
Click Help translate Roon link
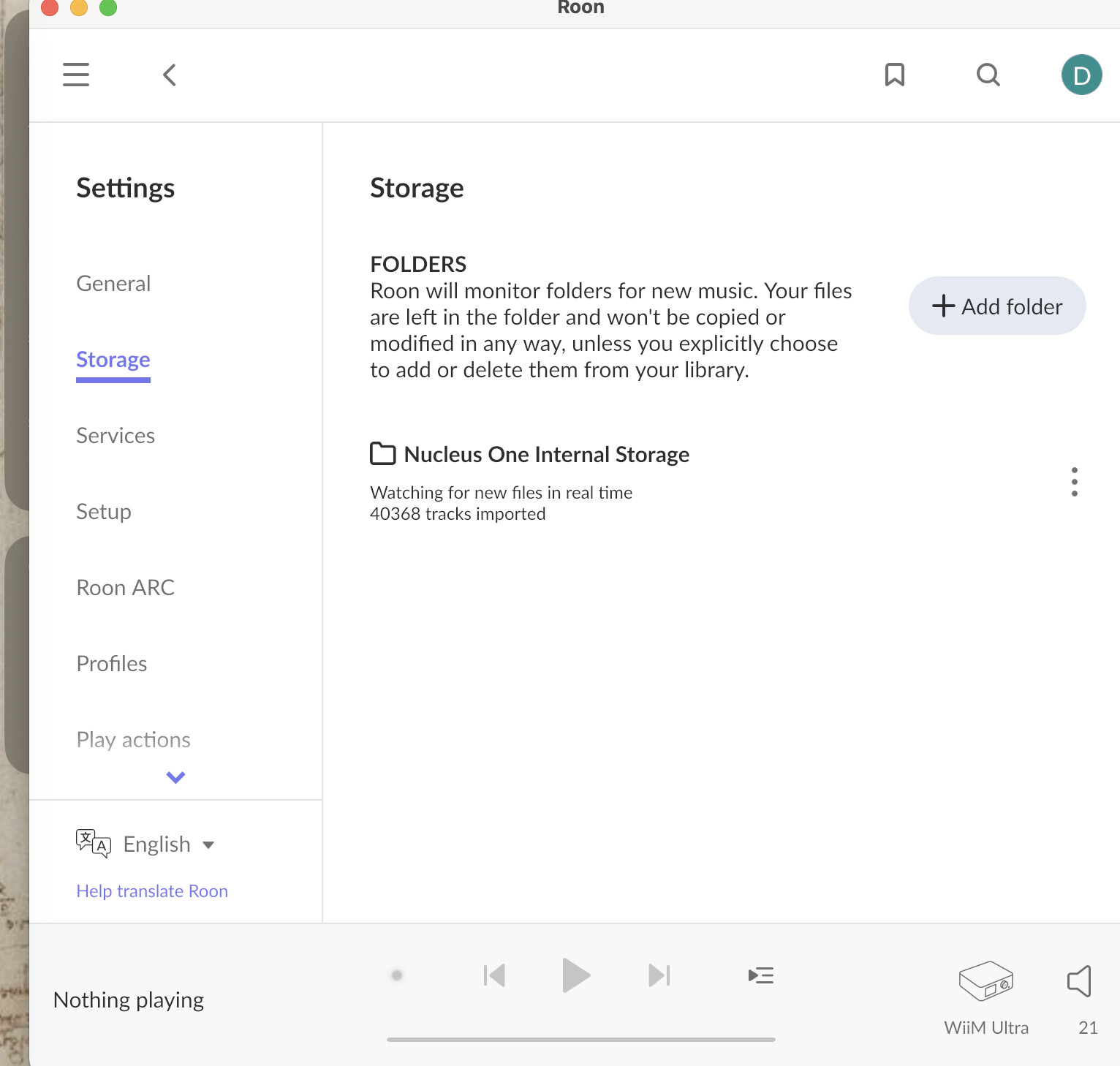pos(152,891)
